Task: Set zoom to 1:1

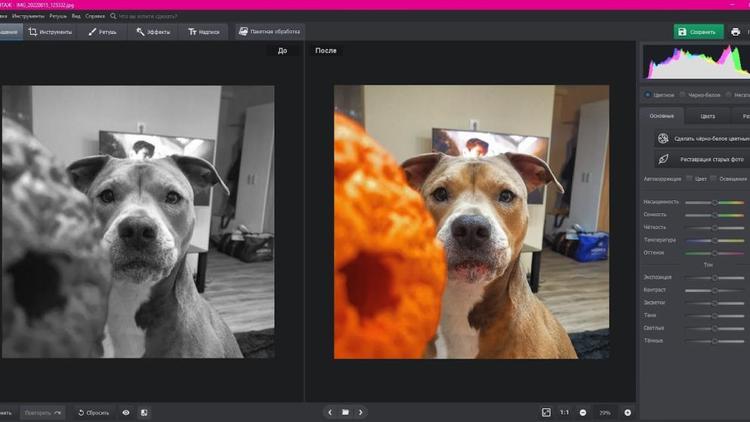Action: 564,412
